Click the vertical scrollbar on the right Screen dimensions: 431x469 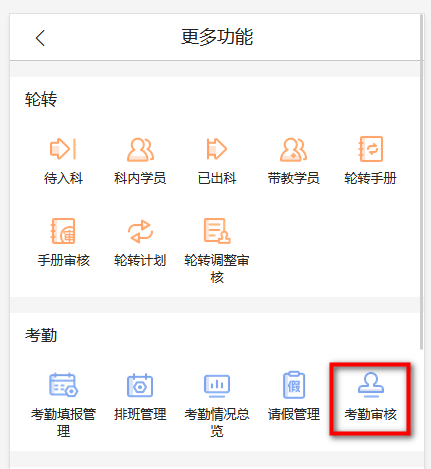pyautogui.click(x=422, y=182)
